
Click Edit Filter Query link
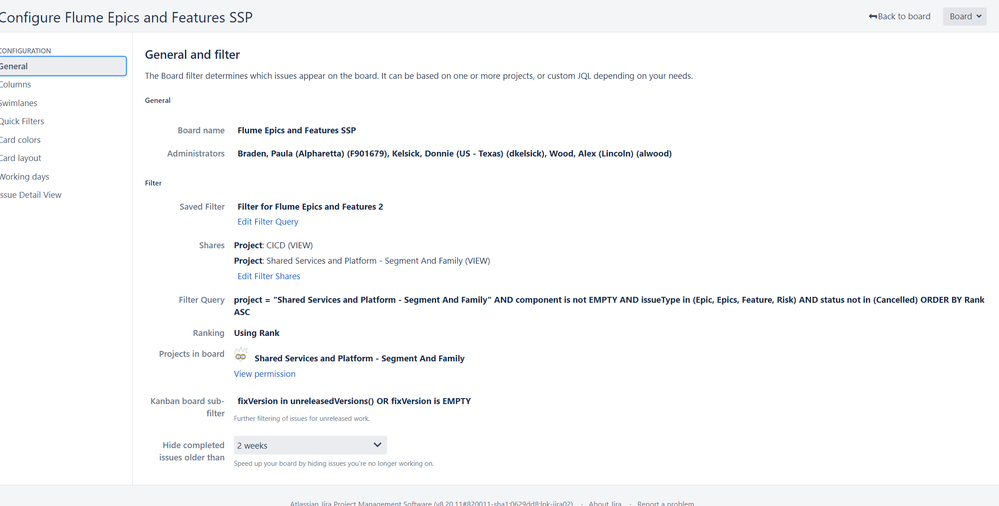pyautogui.click(x=268, y=222)
